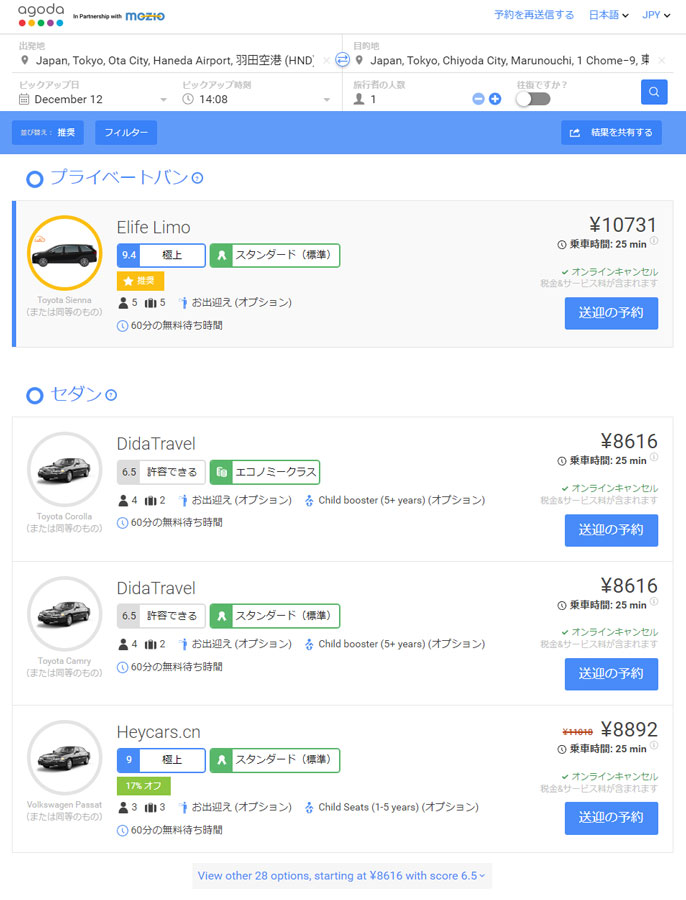Open the pickup date dropdown December 12

(93, 99)
